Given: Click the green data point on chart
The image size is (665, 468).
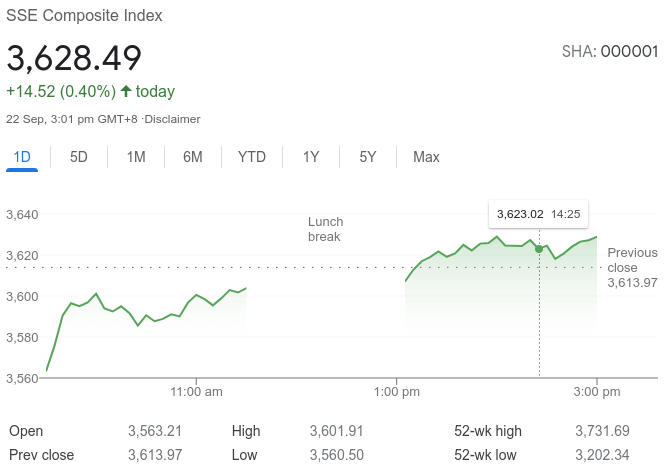Looking at the screenshot, I should (x=539, y=249).
